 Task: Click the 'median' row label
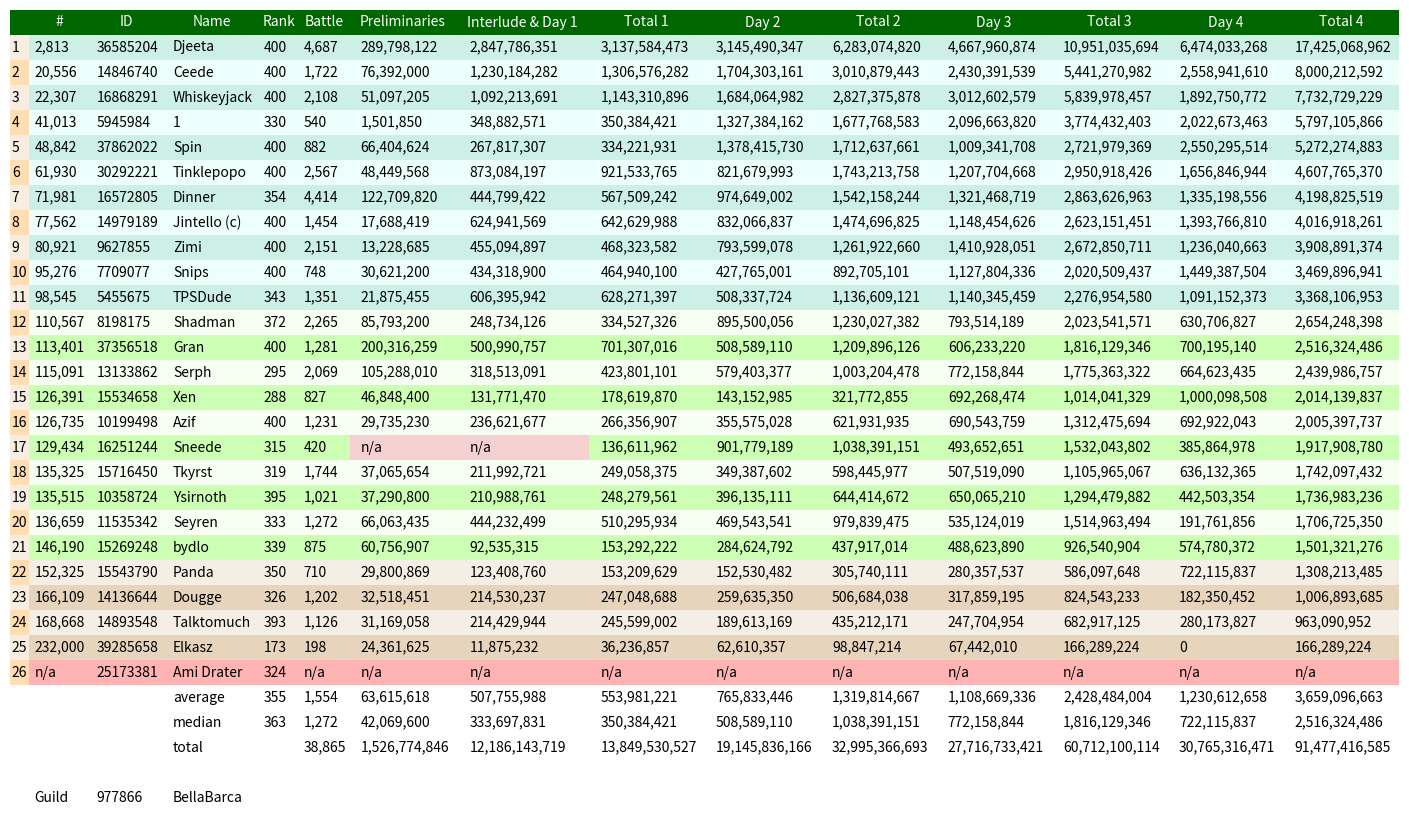pyautogui.click(x=197, y=722)
